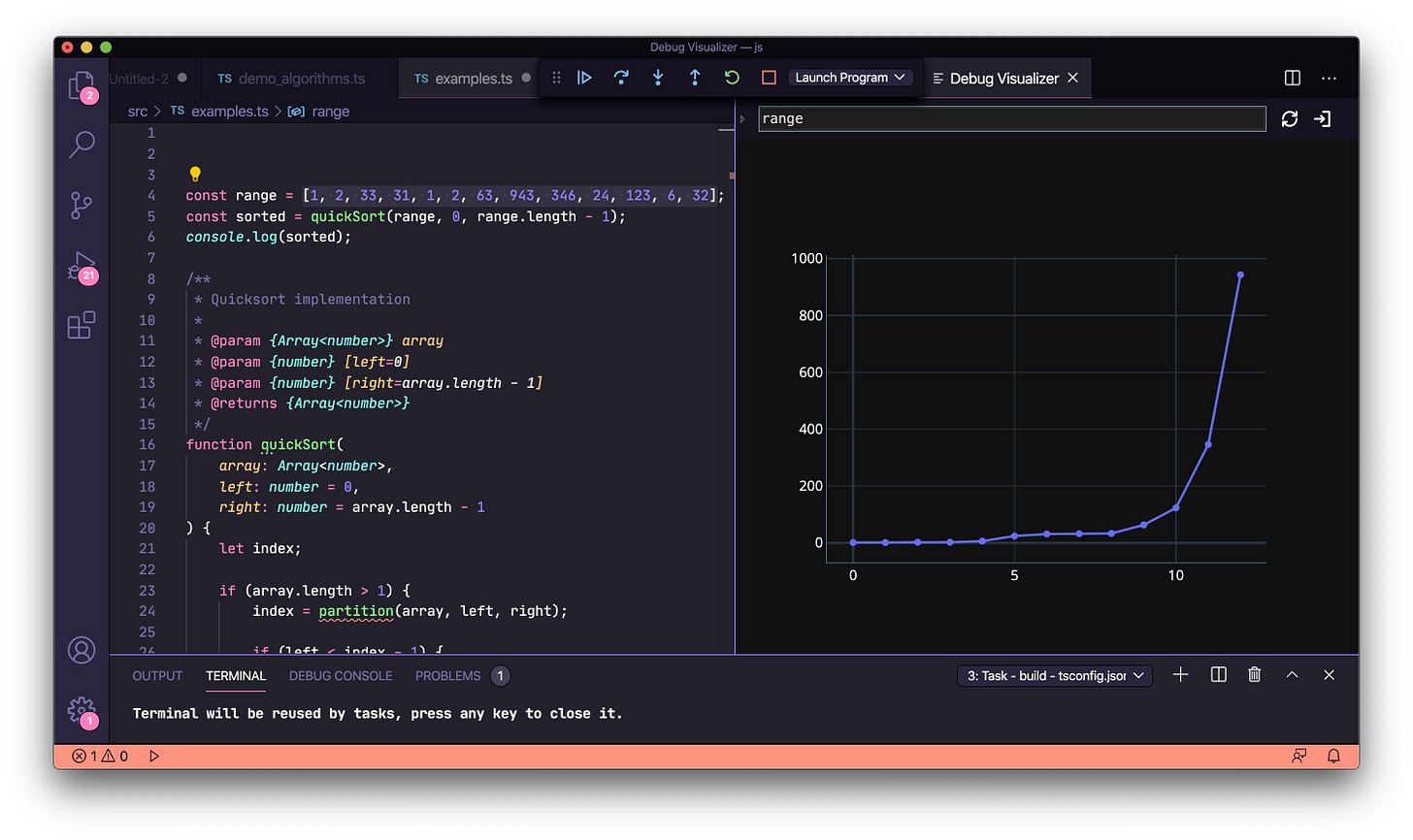The width and height of the screenshot is (1413, 840).
Task: Click the debug Step Out button
Action: 695,78
